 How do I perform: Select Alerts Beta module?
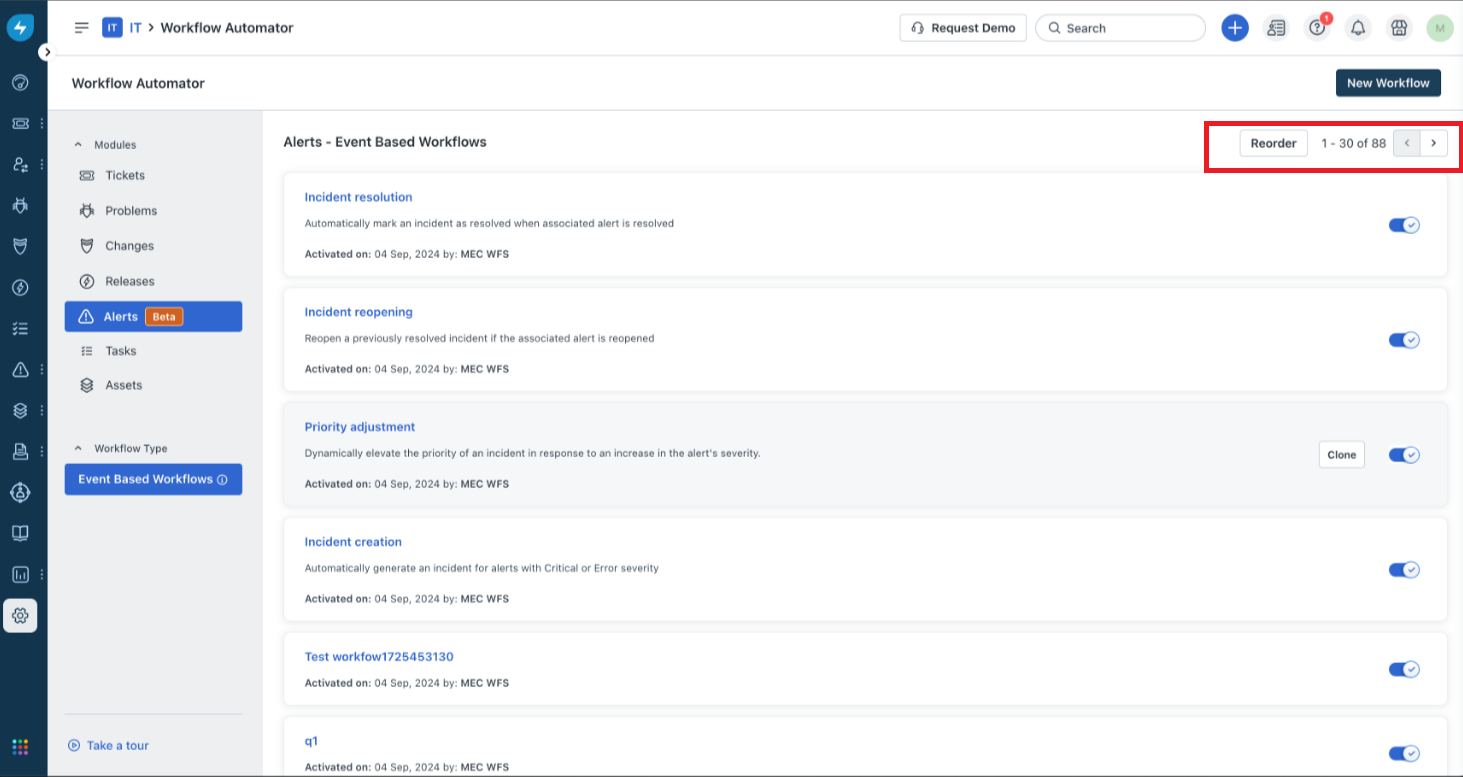pos(153,317)
